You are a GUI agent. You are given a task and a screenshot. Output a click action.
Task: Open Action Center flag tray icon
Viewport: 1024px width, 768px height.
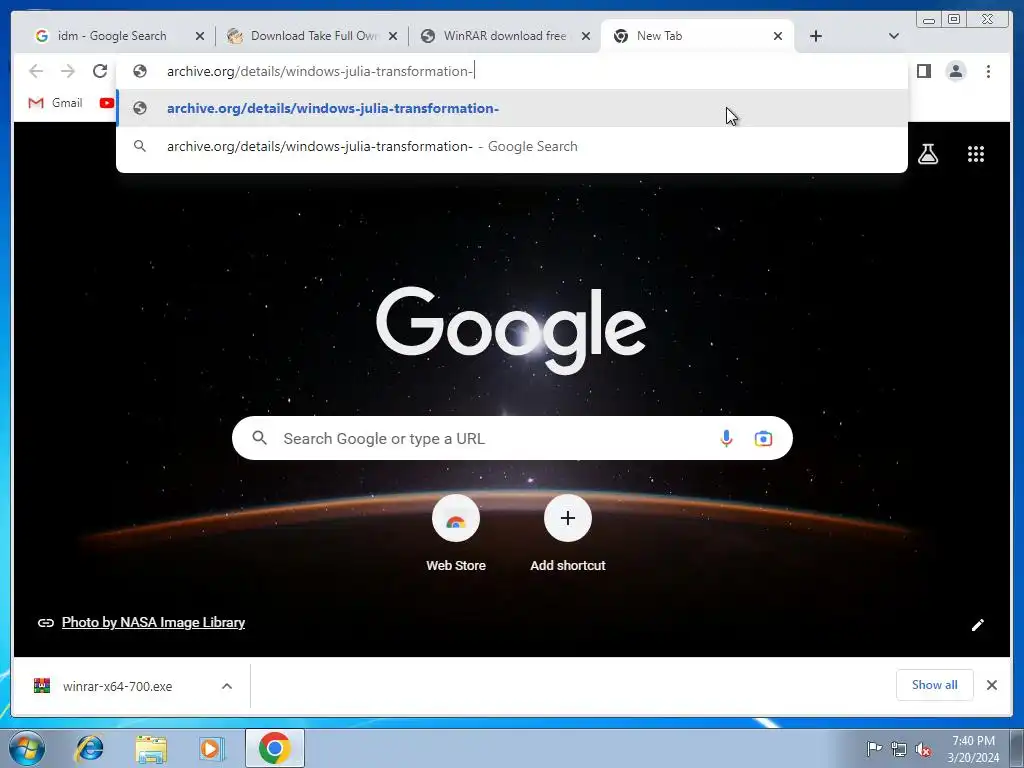coord(874,748)
